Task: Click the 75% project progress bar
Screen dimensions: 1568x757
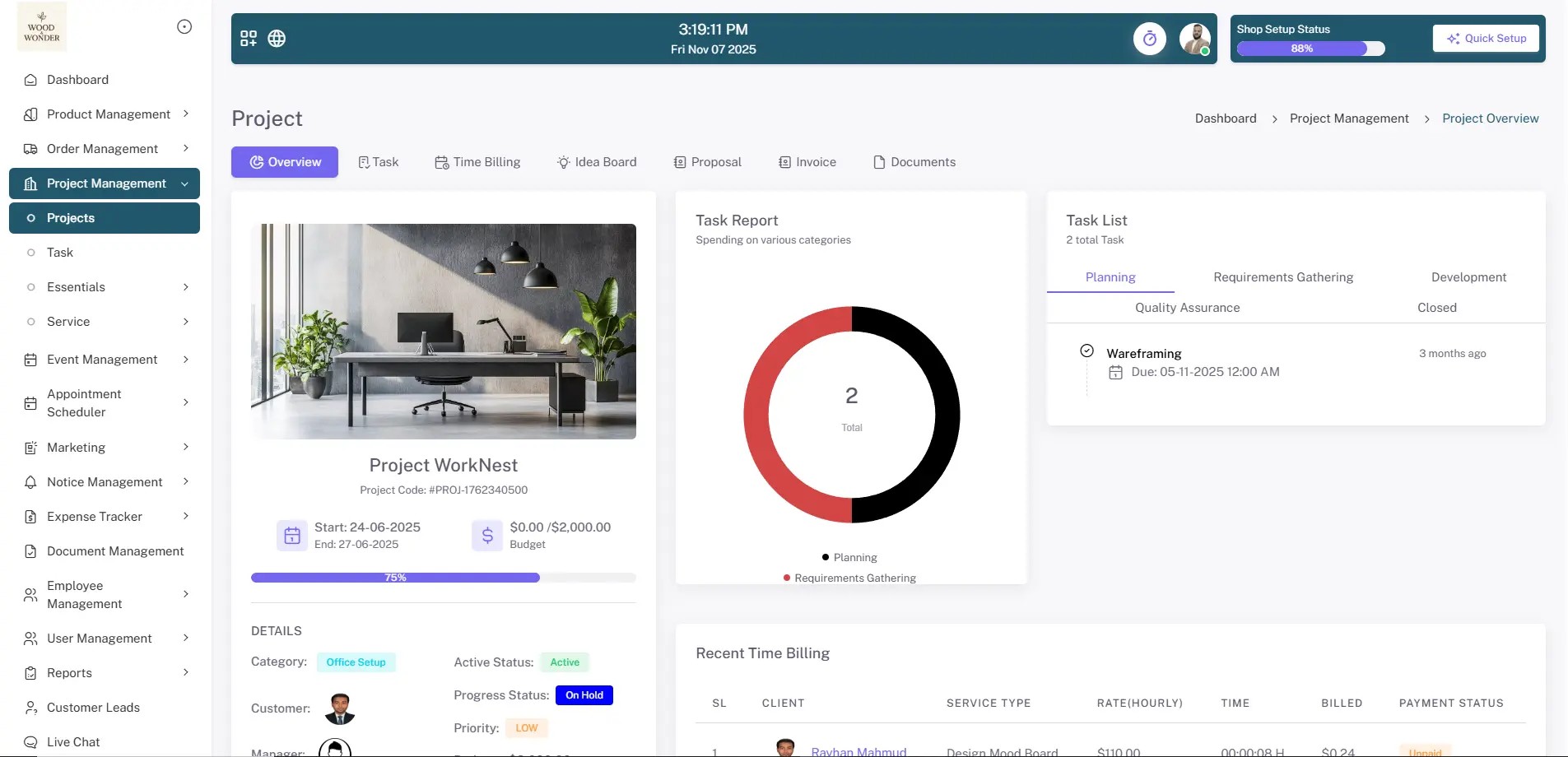Action: point(395,577)
